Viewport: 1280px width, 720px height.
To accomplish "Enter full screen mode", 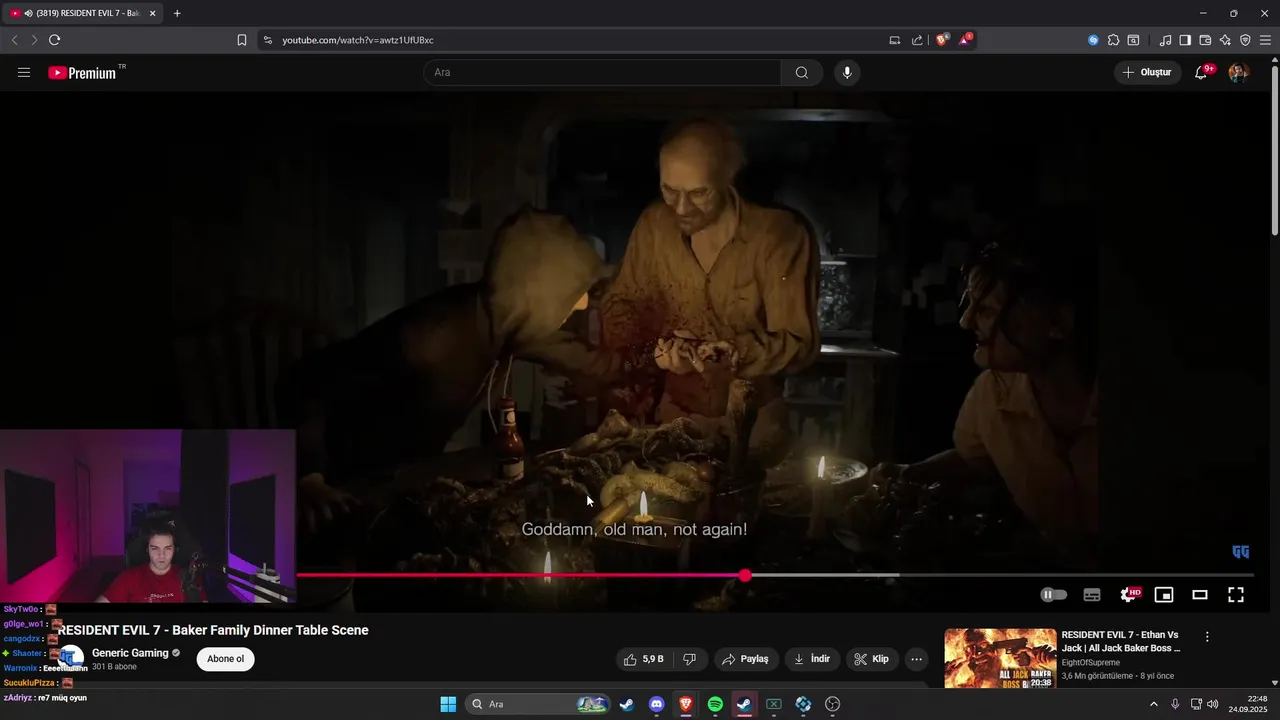I will (1236, 594).
